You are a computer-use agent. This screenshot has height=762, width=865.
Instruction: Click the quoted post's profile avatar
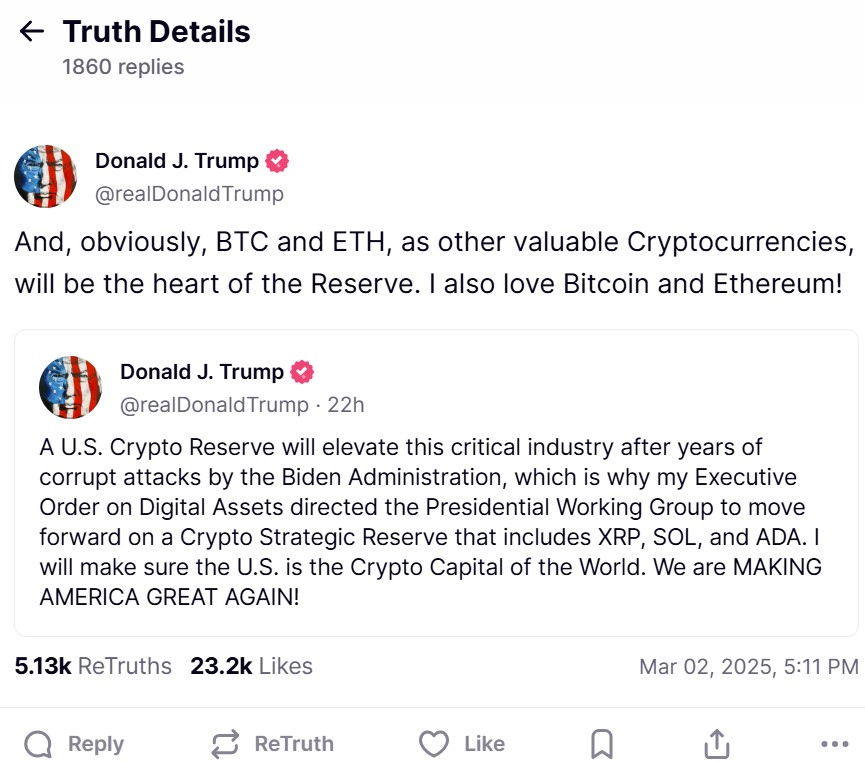71,387
